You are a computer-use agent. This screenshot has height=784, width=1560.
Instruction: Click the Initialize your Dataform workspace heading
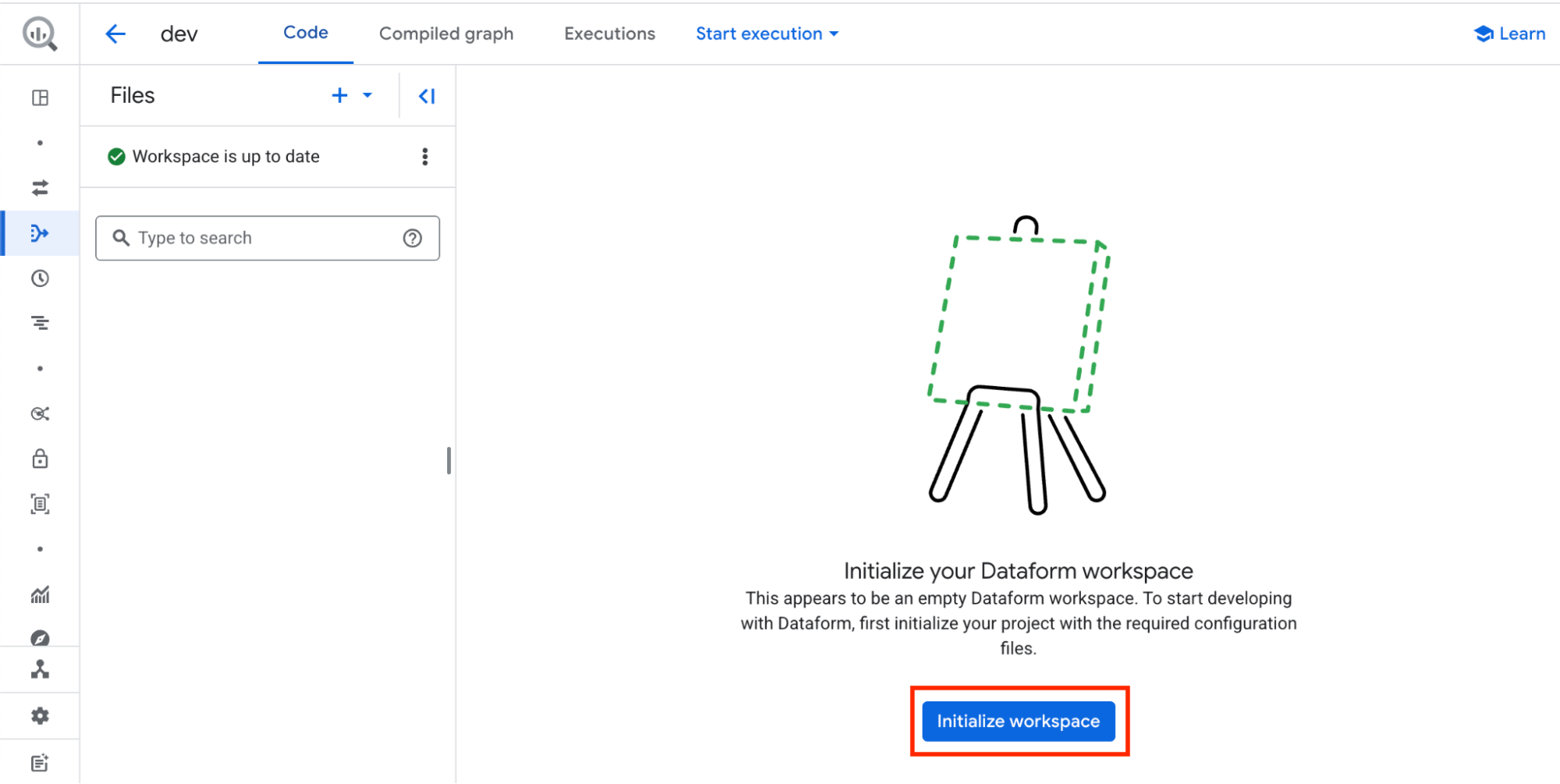coord(1018,571)
